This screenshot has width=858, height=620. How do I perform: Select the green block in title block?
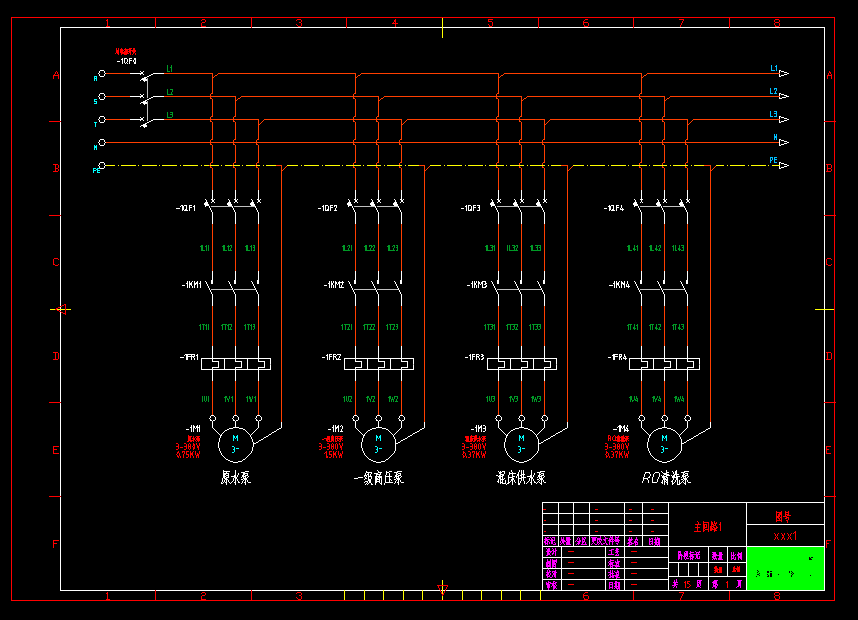click(785, 568)
